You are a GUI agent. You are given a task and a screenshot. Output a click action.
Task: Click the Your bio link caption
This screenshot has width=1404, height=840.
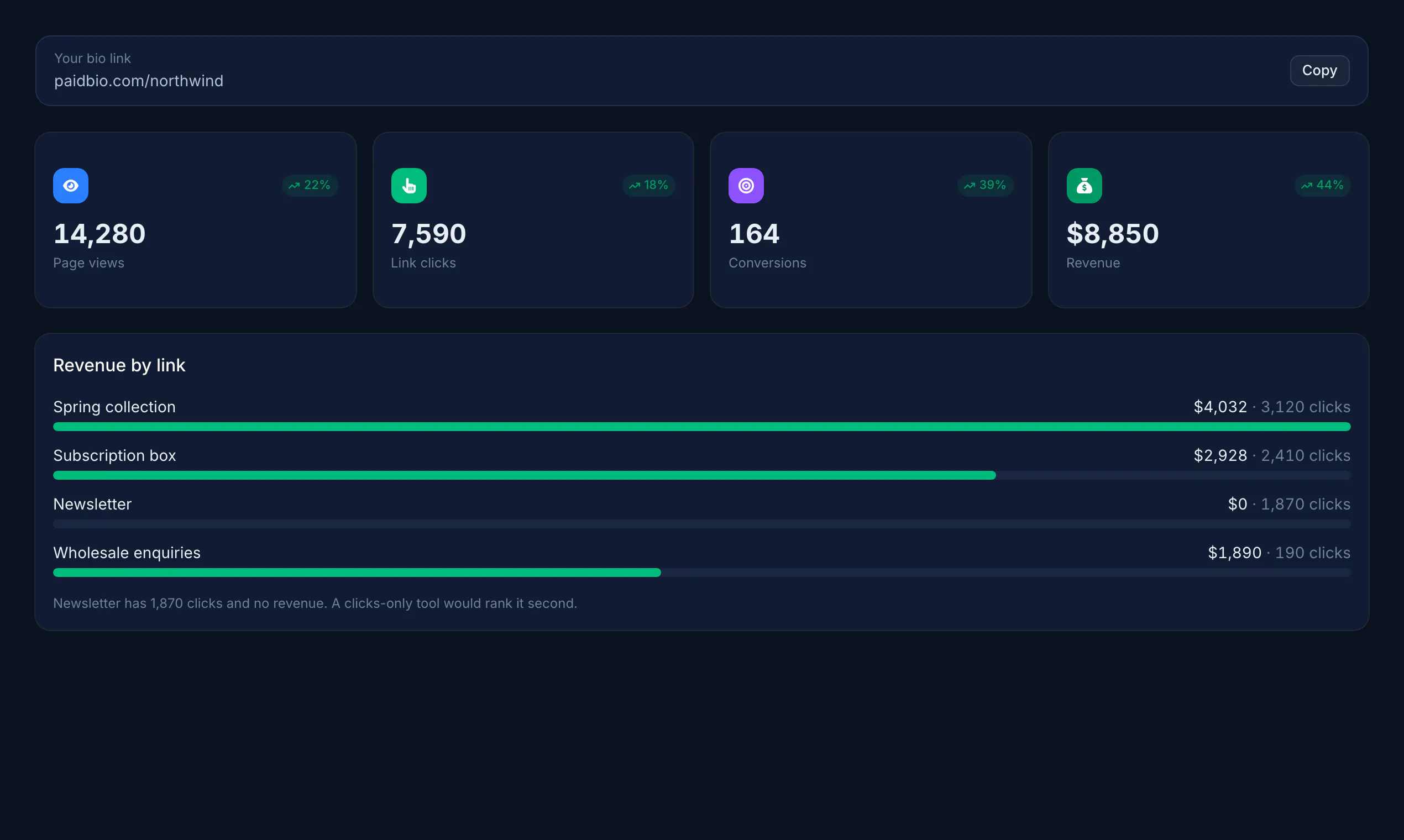[92, 58]
